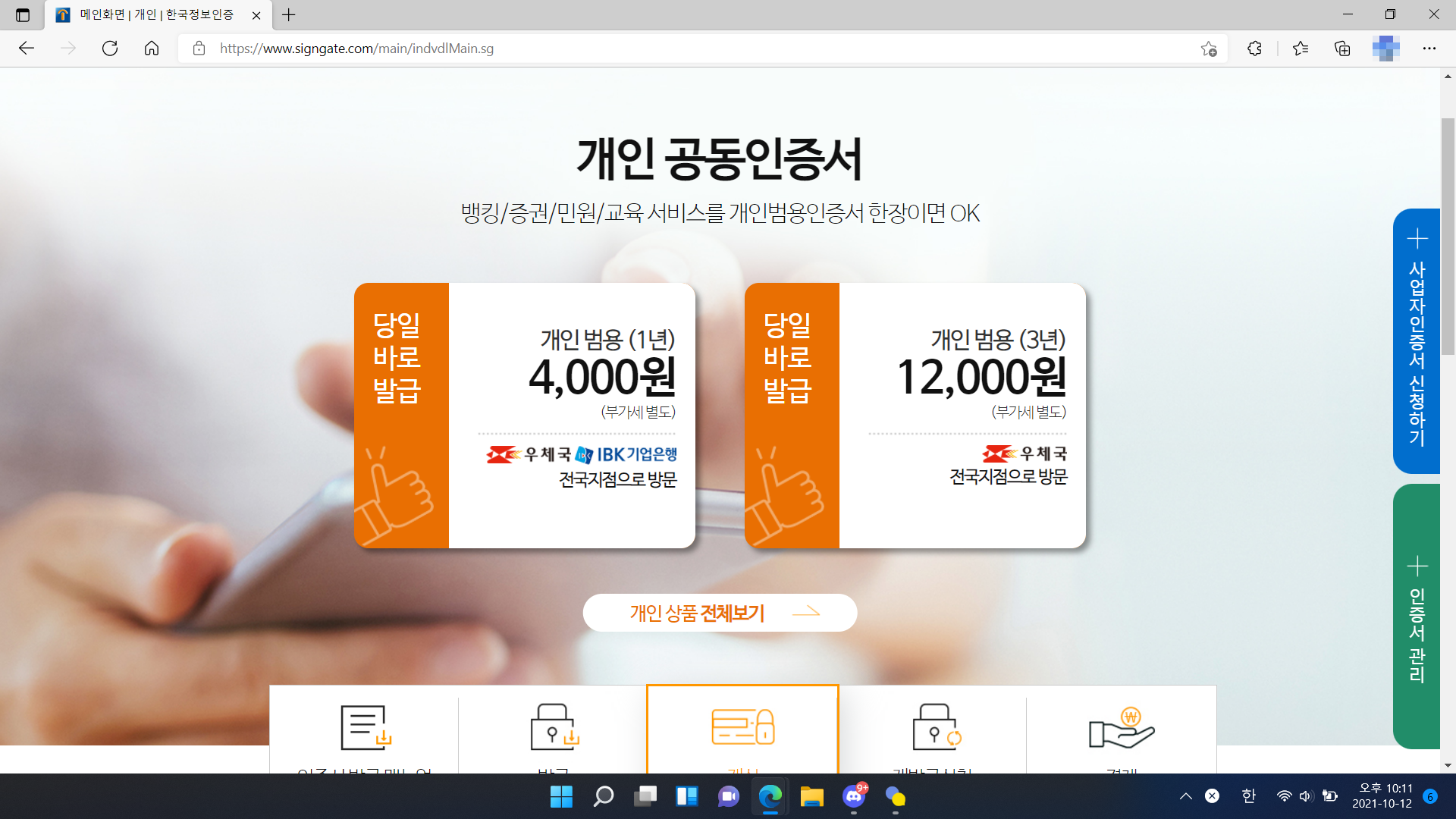Open a new browser tab
1456x819 pixels.
pos(289,15)
